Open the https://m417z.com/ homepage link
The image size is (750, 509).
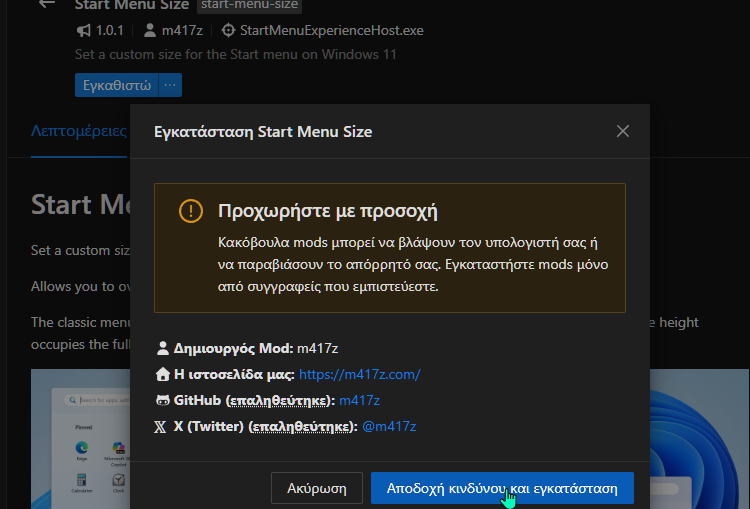click(359, 374)
